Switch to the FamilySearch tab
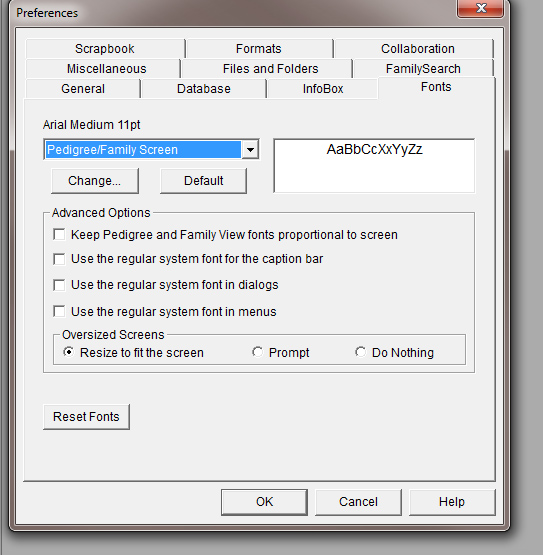The width and height of the screenshot is (543, 555). 423,69
